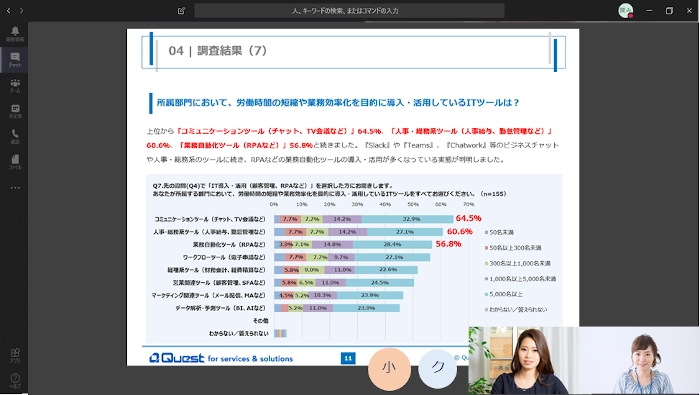Open the Help icon in sidebar

coord(15,381)
